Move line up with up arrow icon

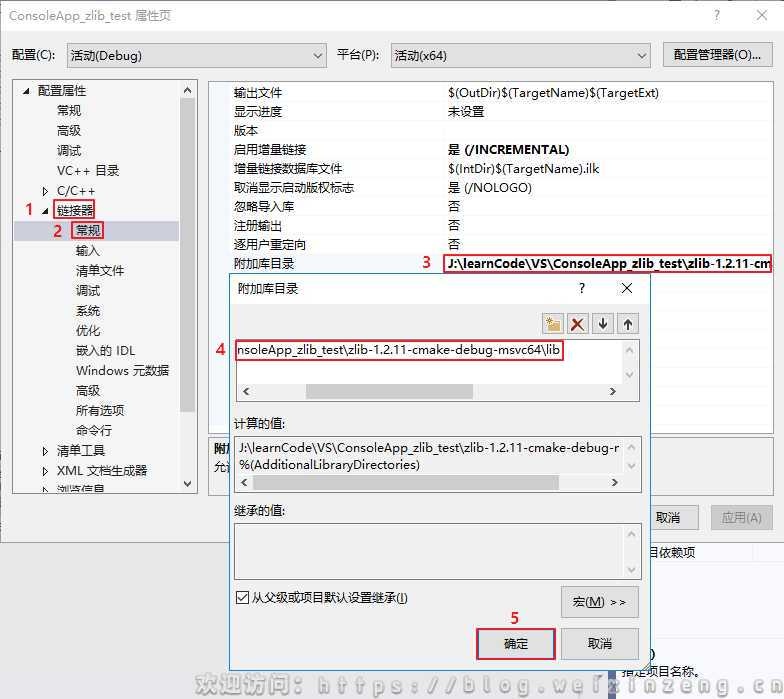point(628,324)
